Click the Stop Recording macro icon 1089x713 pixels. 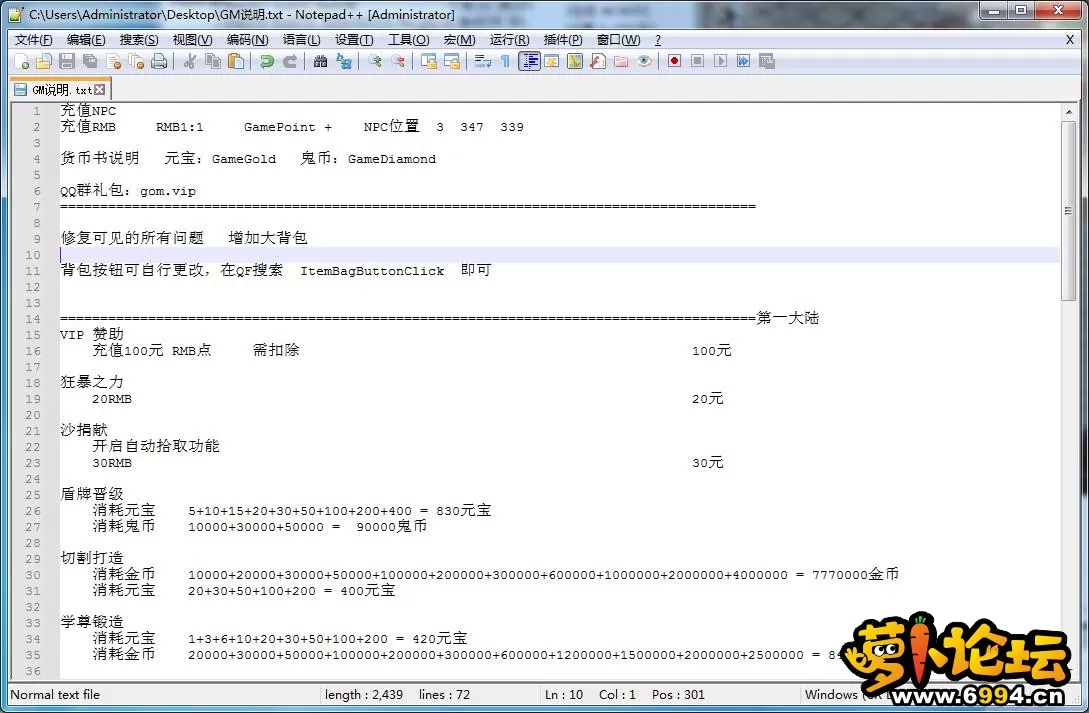[x=697, y=62]
